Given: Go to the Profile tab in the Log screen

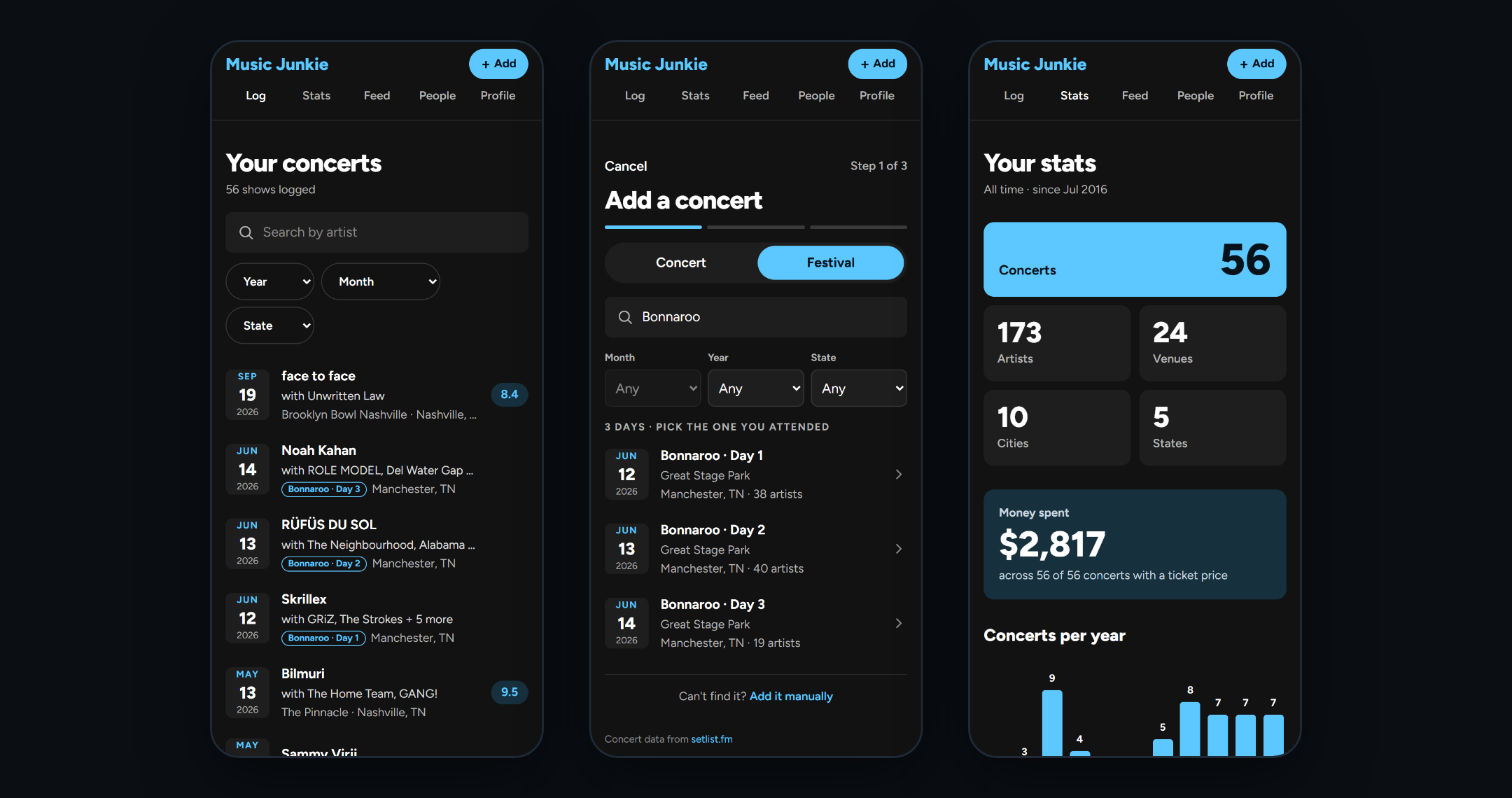Looking at the screenshot, I should (498, 96).
